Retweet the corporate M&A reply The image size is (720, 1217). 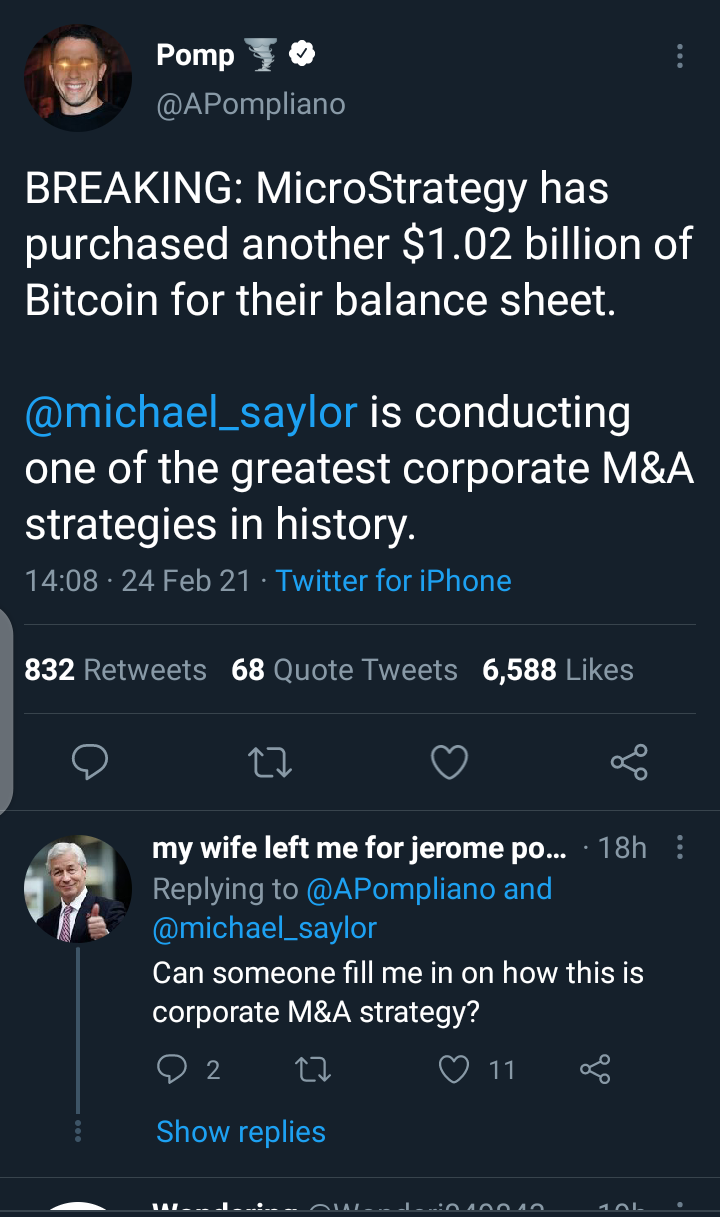[315, 1070]
